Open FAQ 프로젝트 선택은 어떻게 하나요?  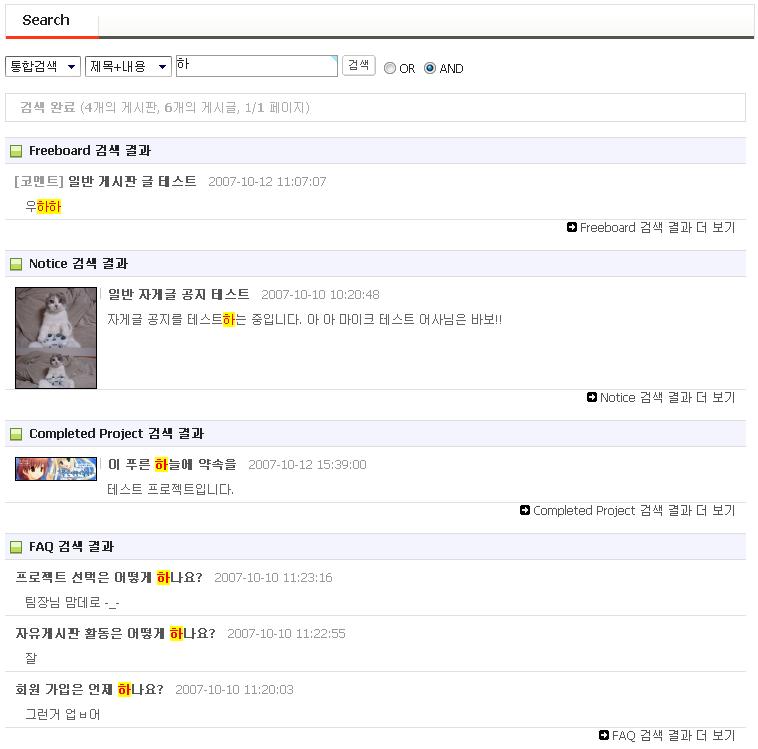coord(109,577)
